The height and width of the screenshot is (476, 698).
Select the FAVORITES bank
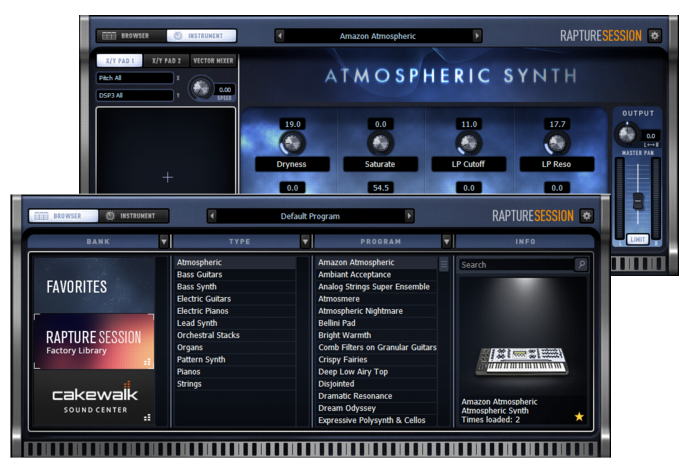click(x=94, y=285)
